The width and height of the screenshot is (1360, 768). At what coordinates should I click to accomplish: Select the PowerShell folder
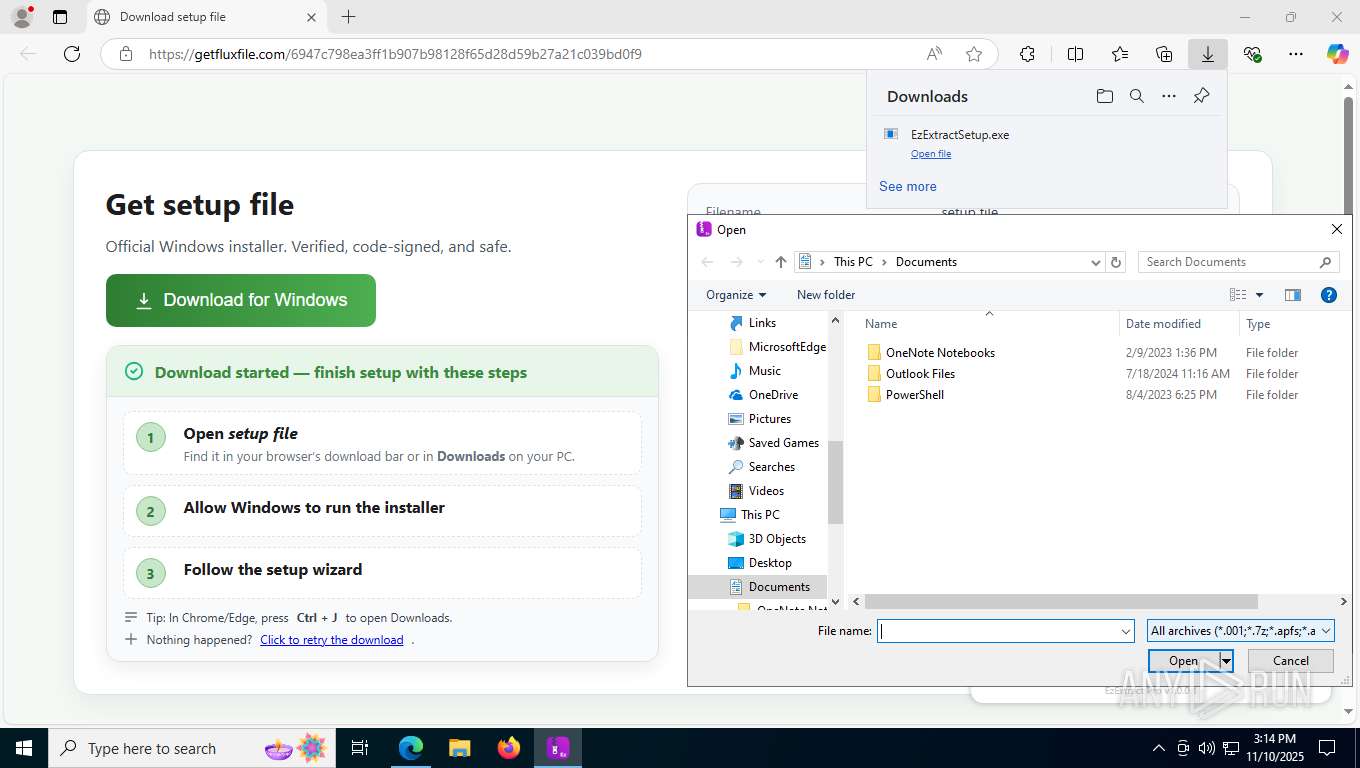click(915, 395)
